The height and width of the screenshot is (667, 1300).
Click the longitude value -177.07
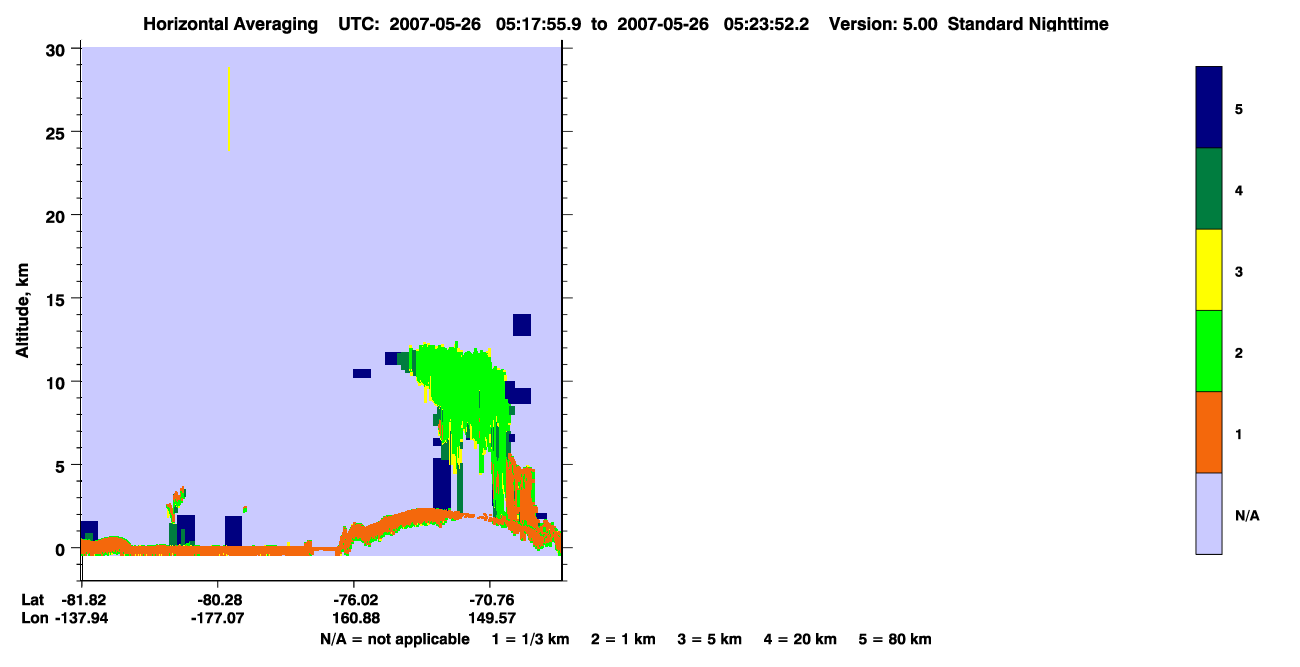(x=218, y=618)
